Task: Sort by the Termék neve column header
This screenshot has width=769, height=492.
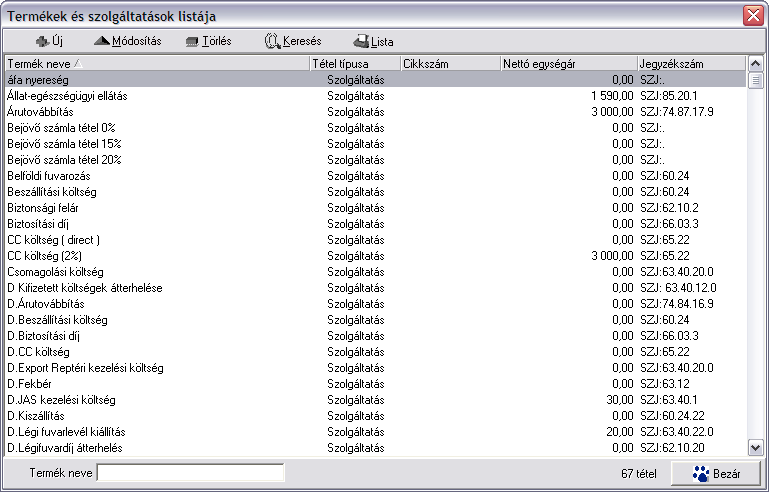Action: (157, 64)
